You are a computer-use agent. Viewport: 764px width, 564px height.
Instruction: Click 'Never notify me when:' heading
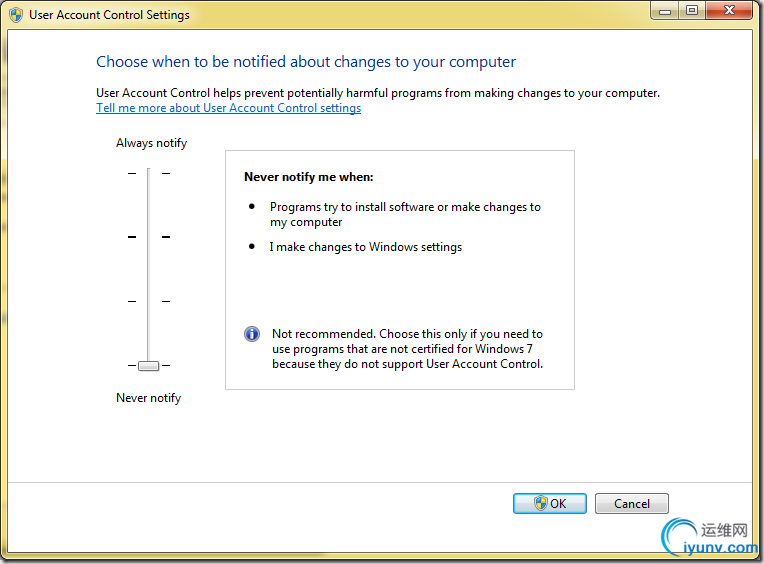point(308,177)
